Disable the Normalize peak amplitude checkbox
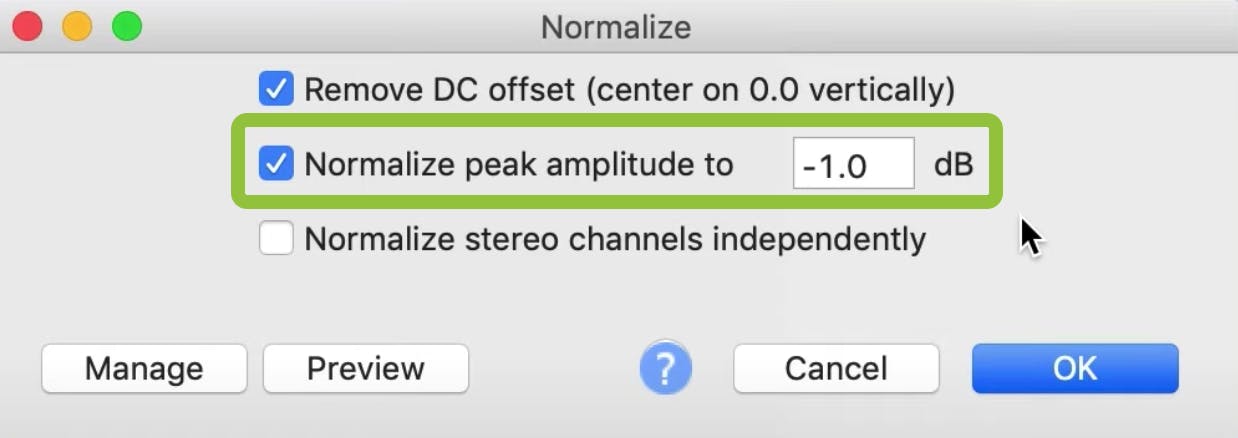Viewport: 1238px width, 438px height. [x=276, y=164]
